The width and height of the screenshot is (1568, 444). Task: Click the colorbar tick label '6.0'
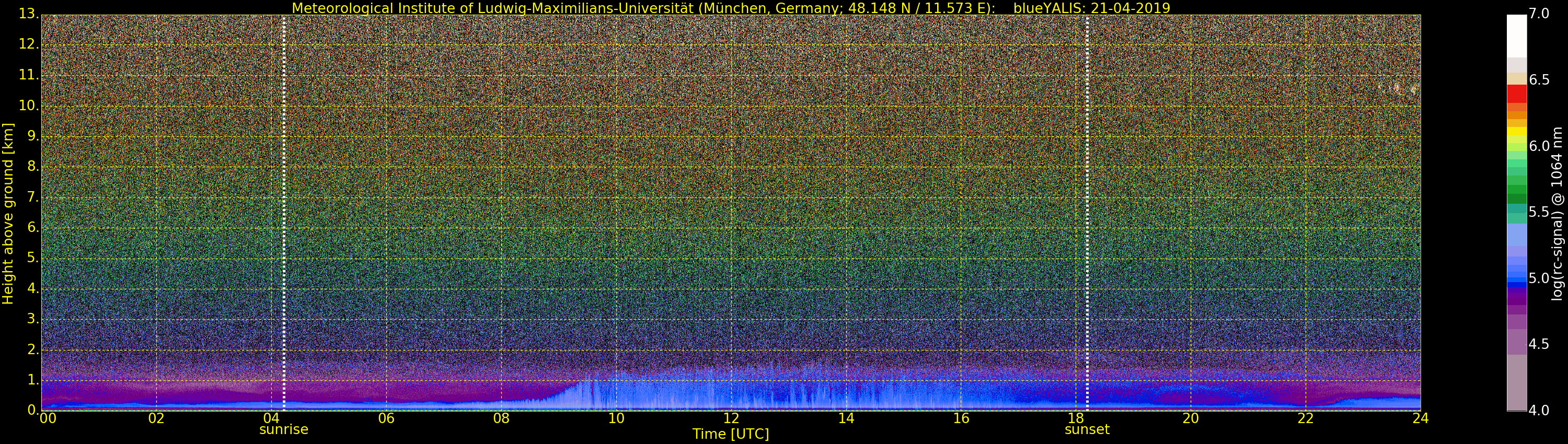point(1539,146)
